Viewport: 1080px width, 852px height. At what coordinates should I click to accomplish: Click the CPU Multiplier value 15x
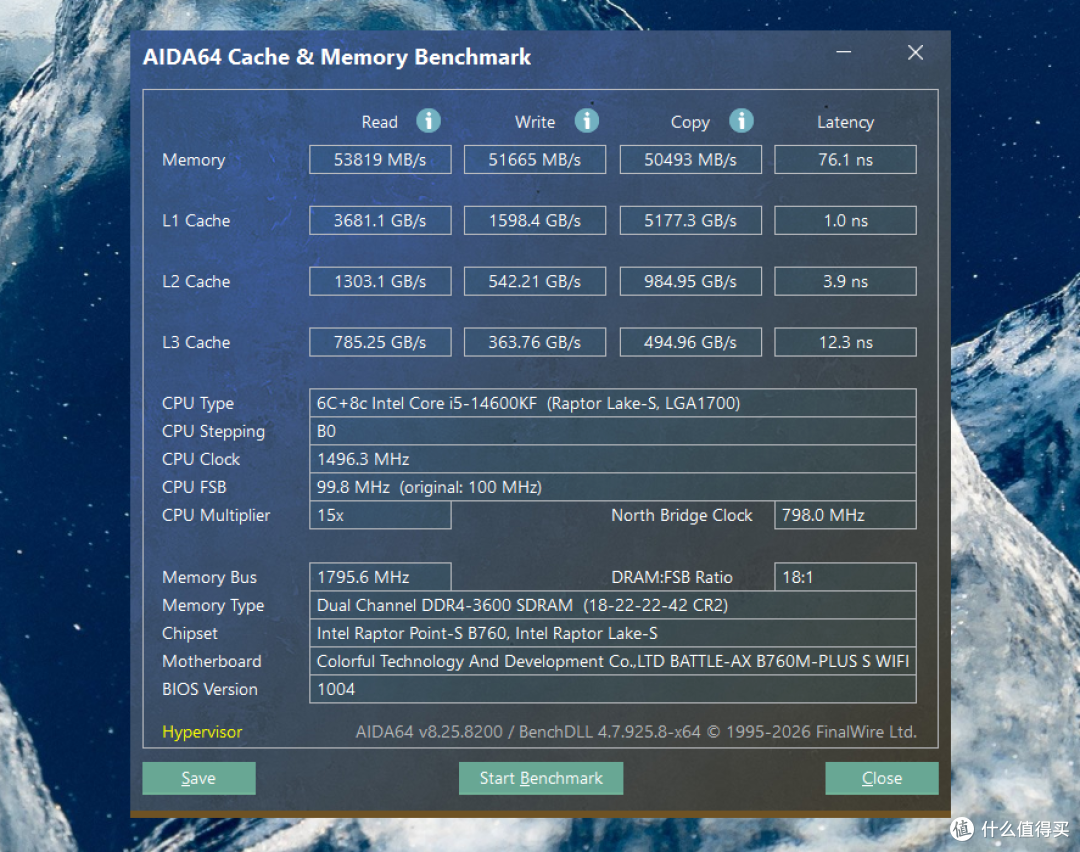click(x=380, y=515)
